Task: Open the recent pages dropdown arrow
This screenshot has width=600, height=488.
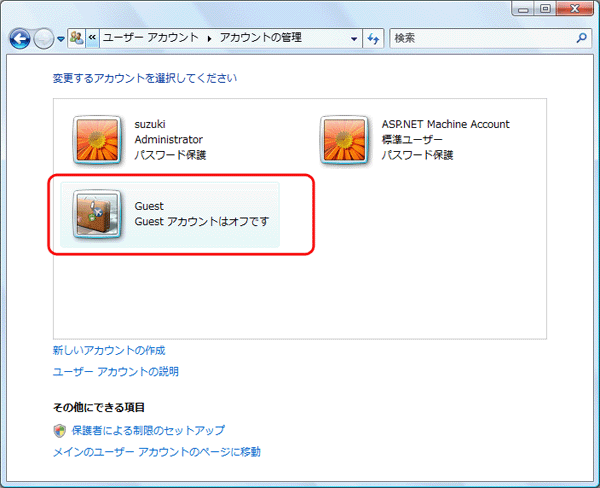Action: tap(60, 39)
